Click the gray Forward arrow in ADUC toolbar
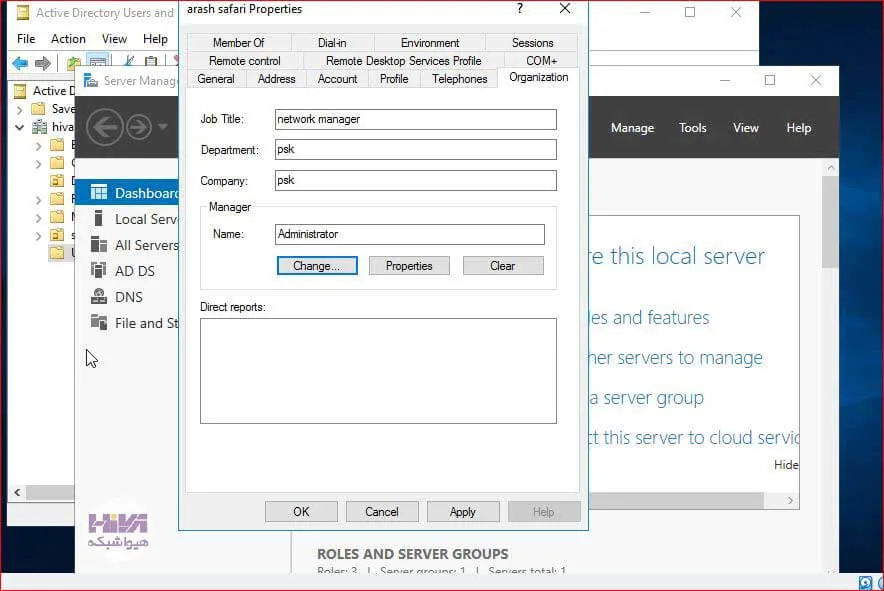This screenshot has width=884, height=591. tap(43, 63)
